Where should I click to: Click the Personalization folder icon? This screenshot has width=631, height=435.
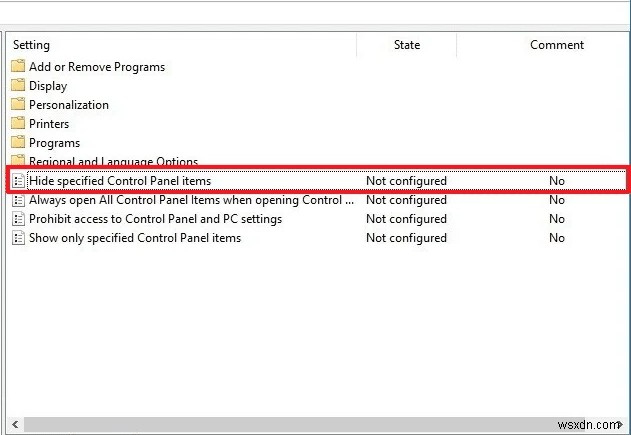pos(18,105)
